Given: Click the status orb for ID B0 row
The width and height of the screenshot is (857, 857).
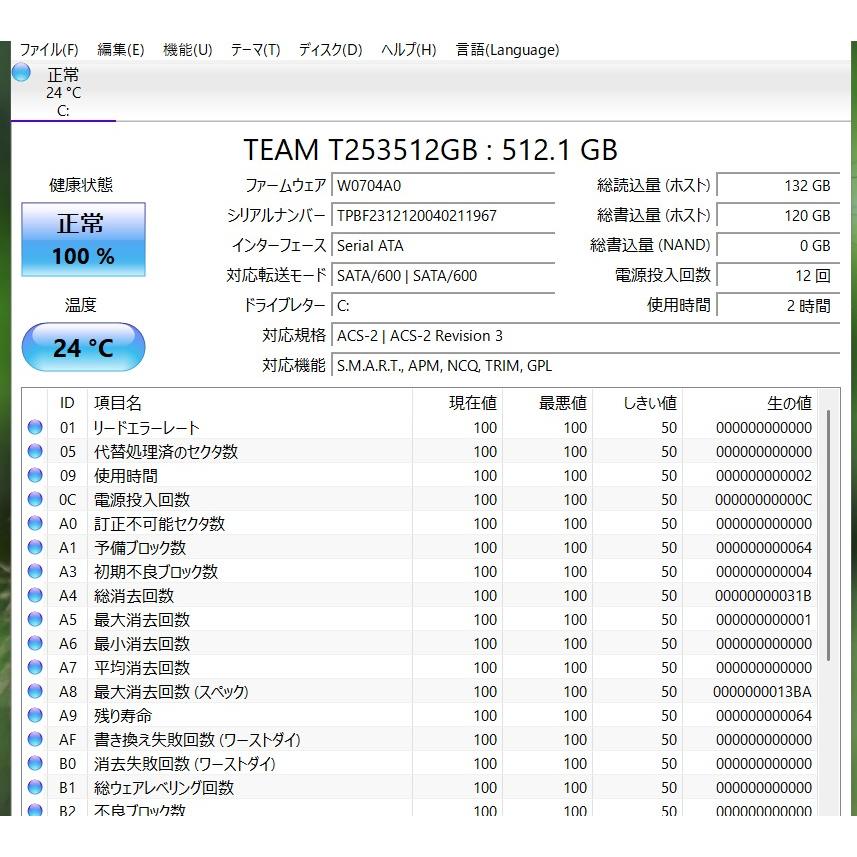Looking at the screenshot, I should pyautogui.click(x=35, y=763).
